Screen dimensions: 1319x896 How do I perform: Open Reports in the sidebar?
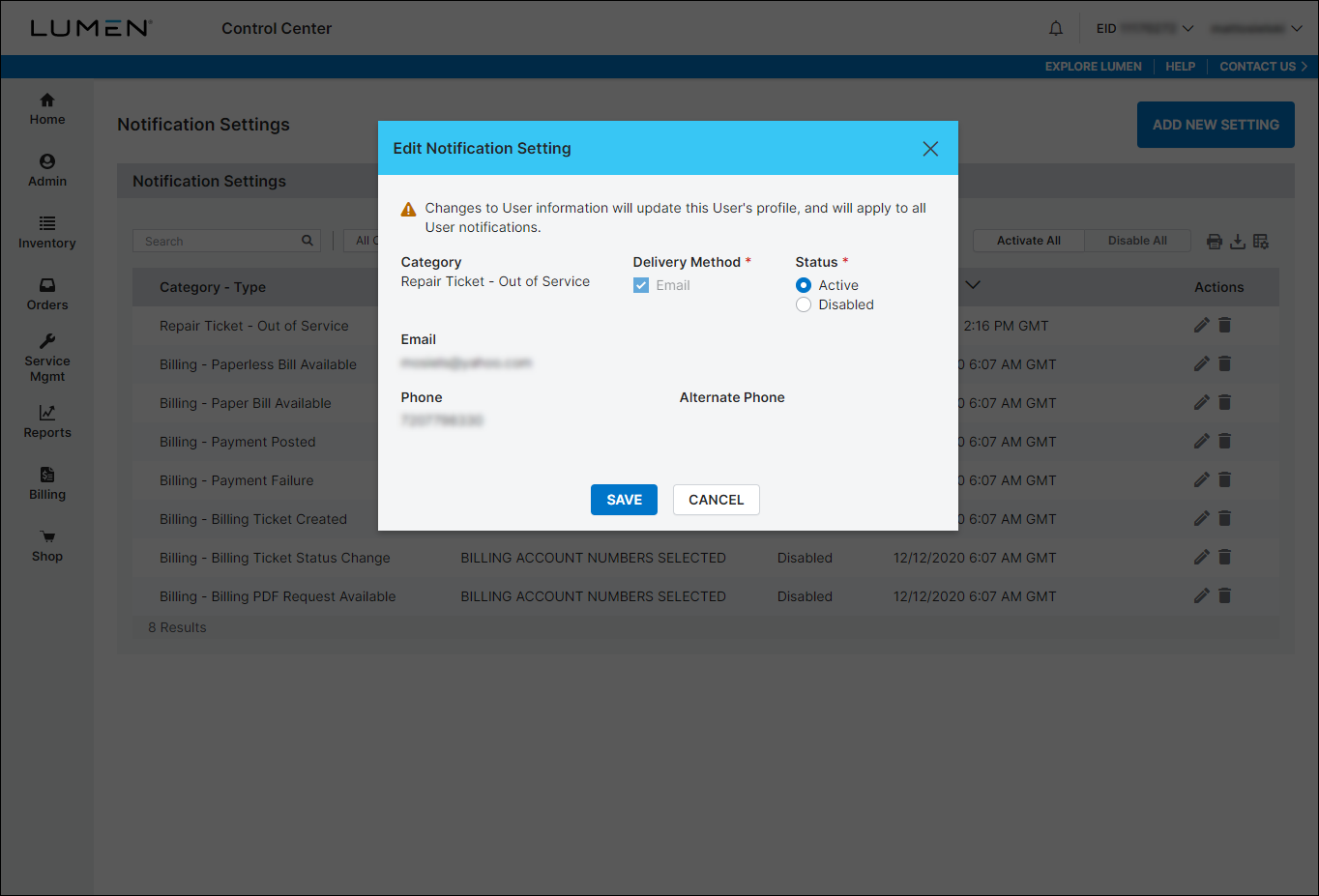click(47, 422)
